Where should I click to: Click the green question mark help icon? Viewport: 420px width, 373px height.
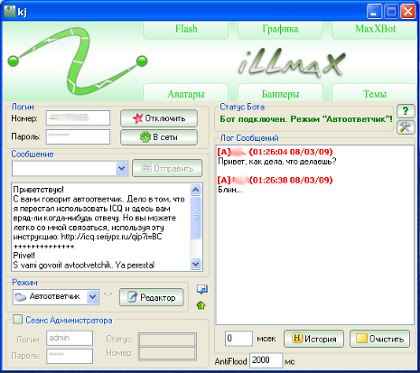406,111
